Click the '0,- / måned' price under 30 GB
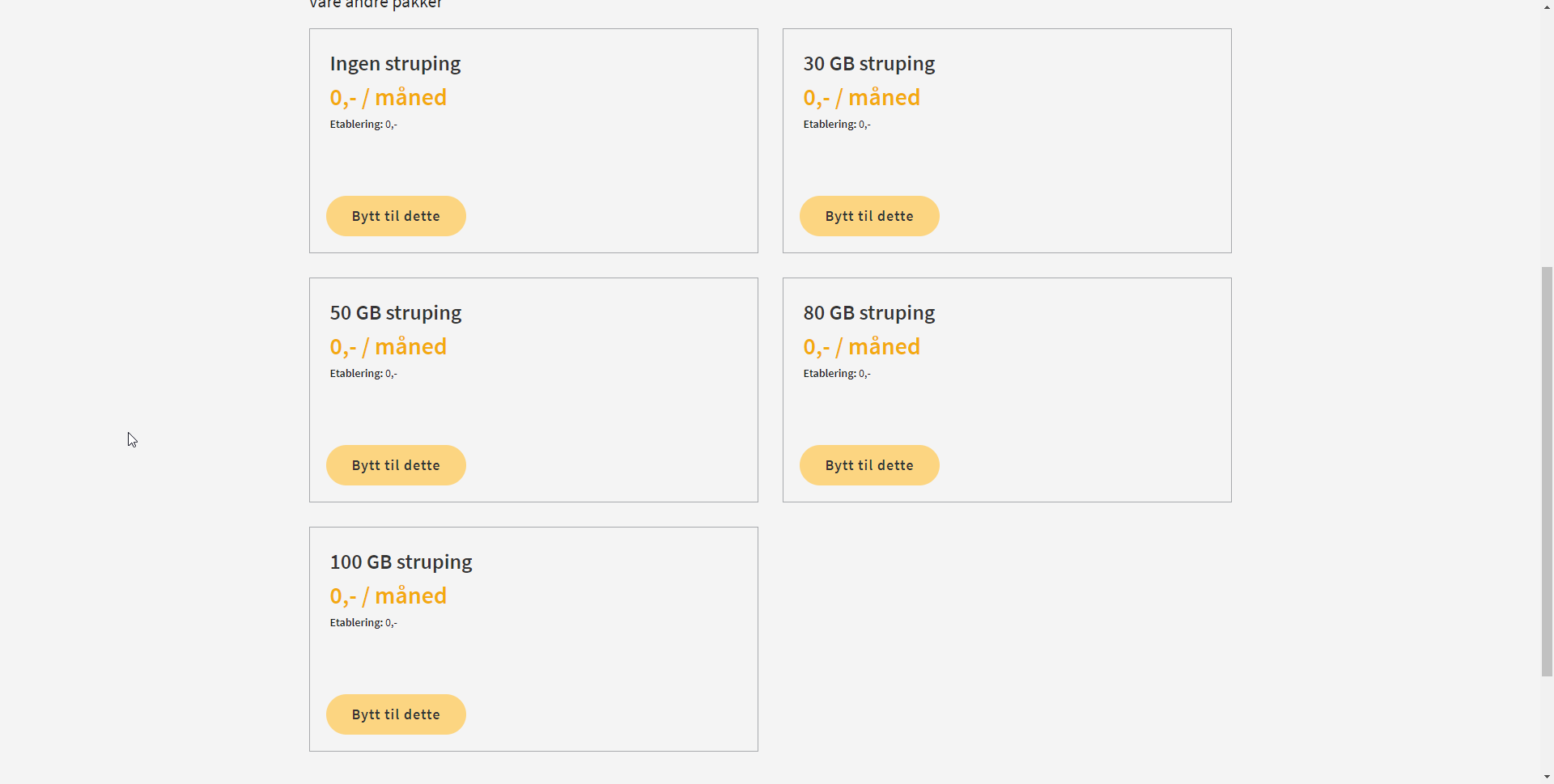 [x=861, y=98]
